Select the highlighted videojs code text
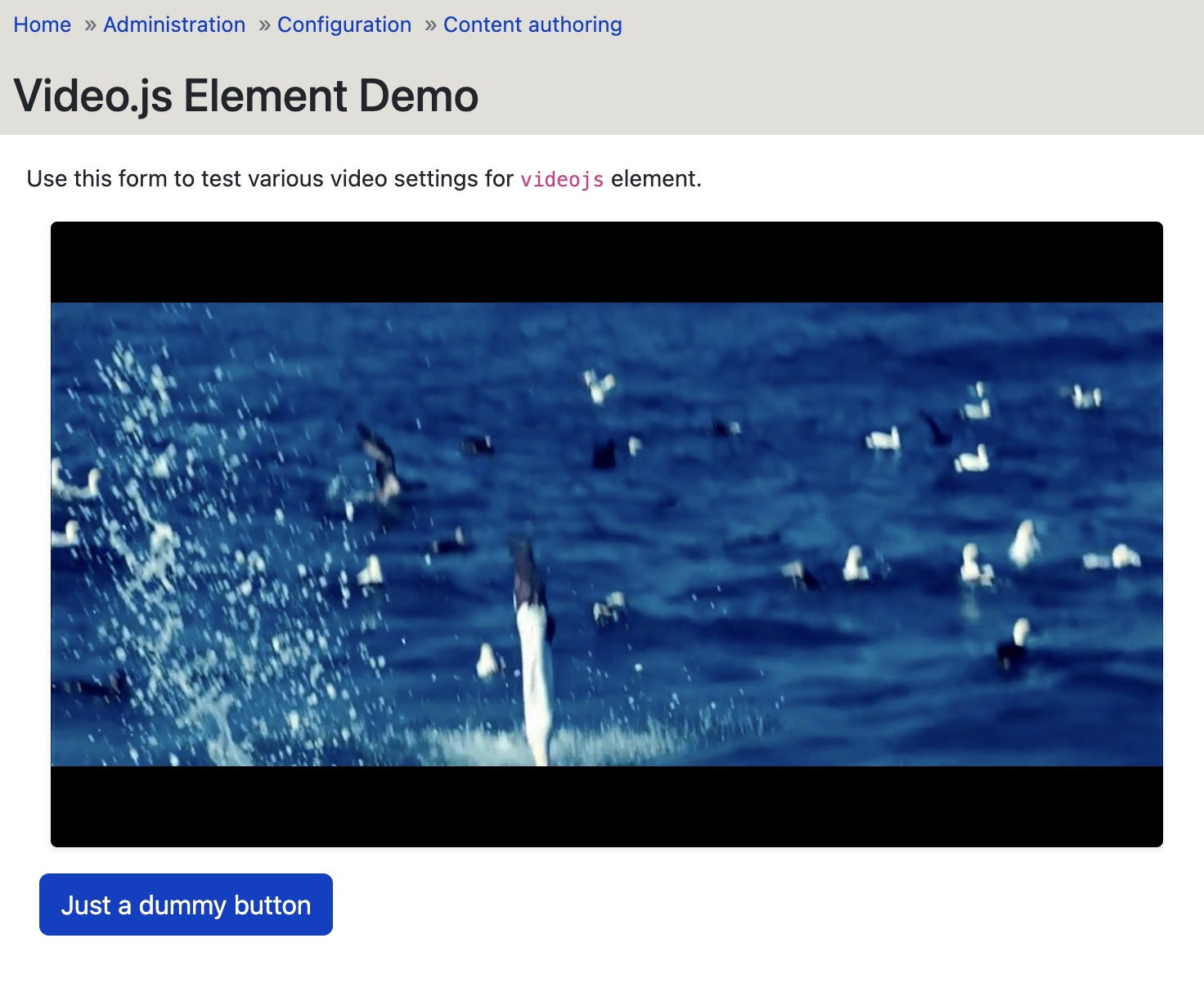The width and height of the screenshot is (1204, 1001). (x=562, y=178)
